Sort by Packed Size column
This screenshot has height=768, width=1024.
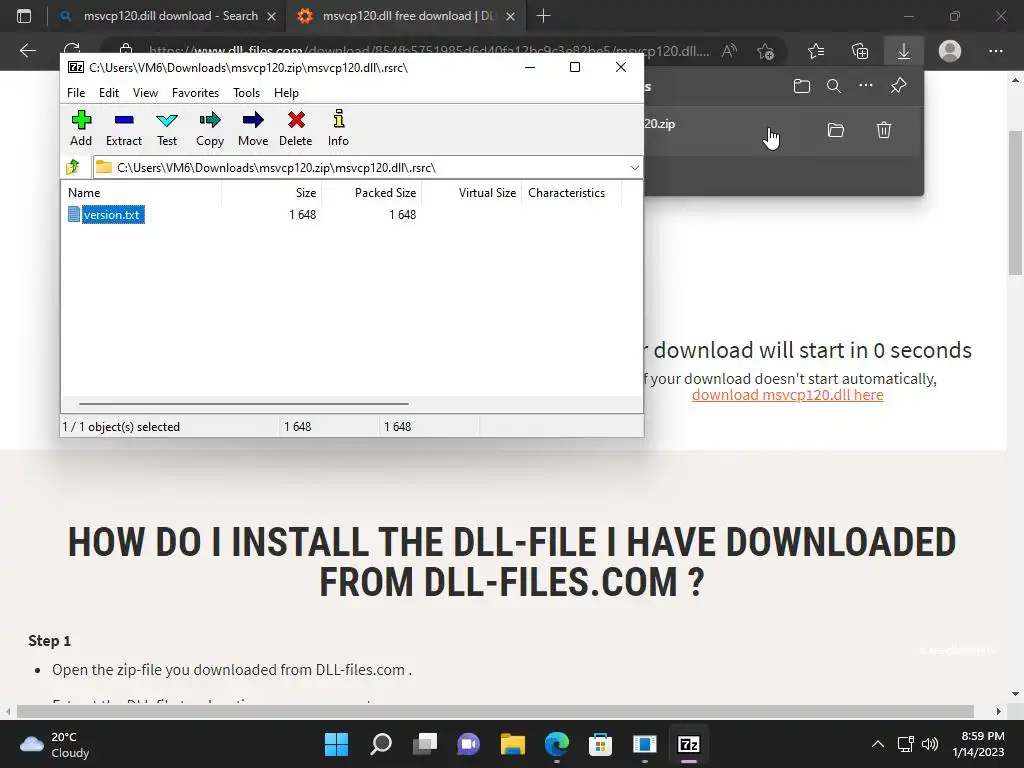(x=372, y=193)
